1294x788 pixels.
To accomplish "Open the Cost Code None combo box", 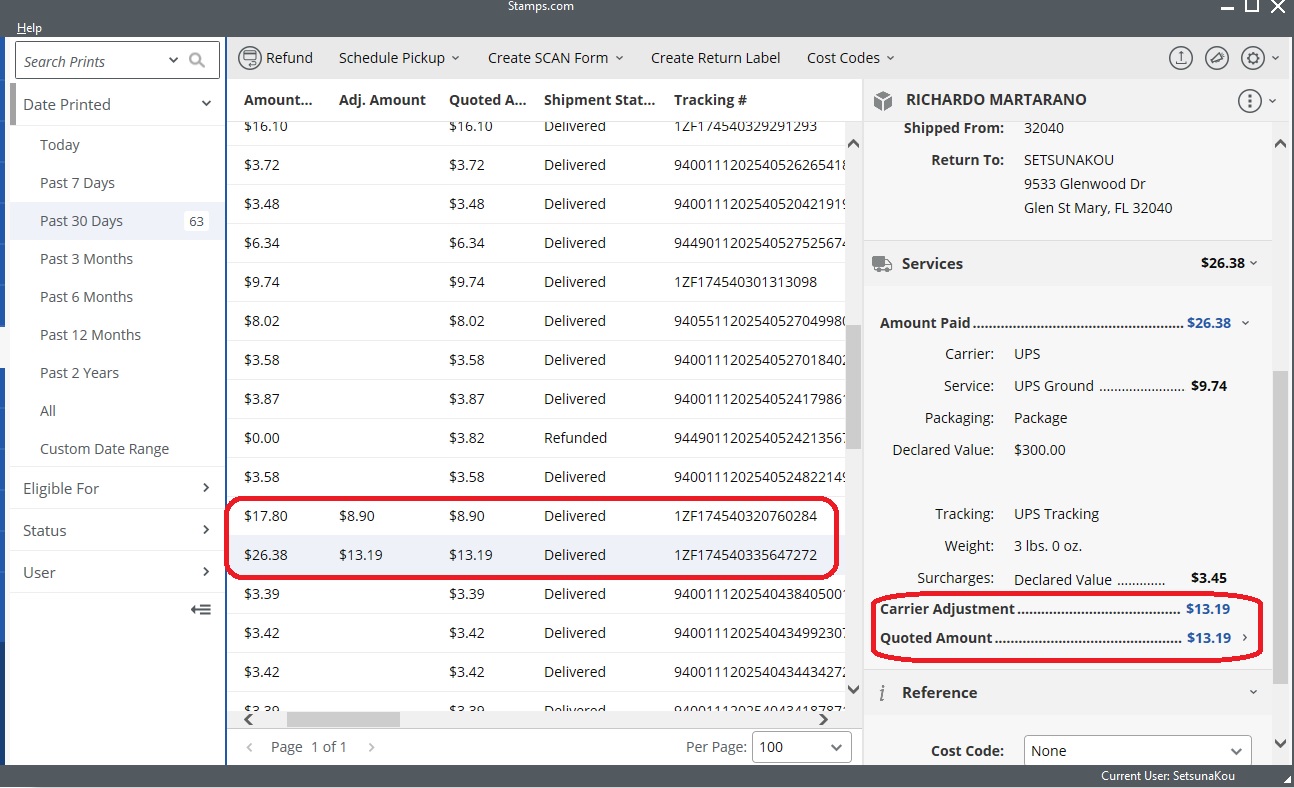I will coord(1137,750).
